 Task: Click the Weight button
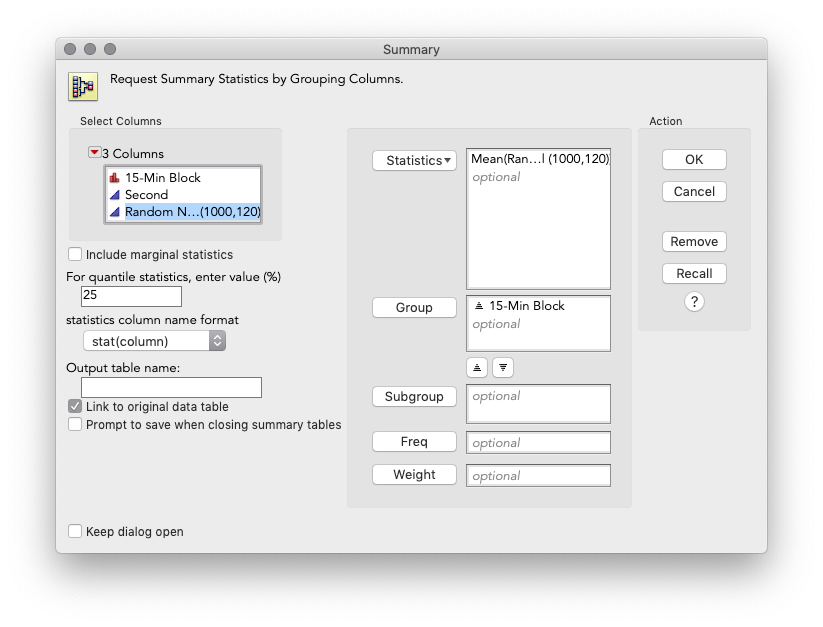414,475
